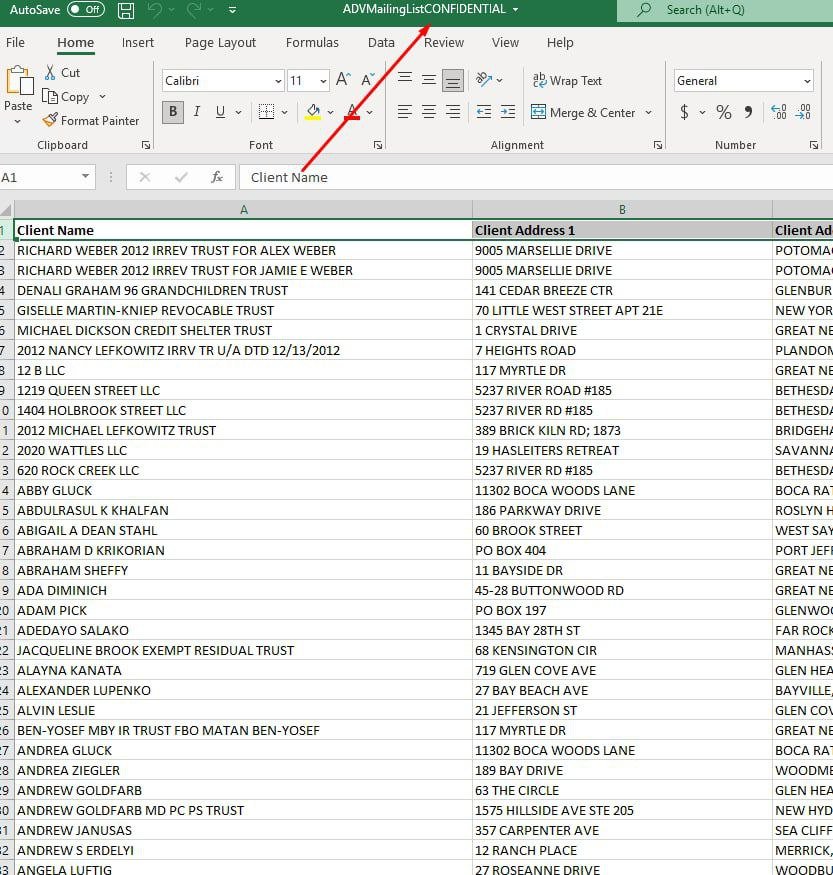
Task: Increase indent in Alignment group
Action: pos(507,112)
